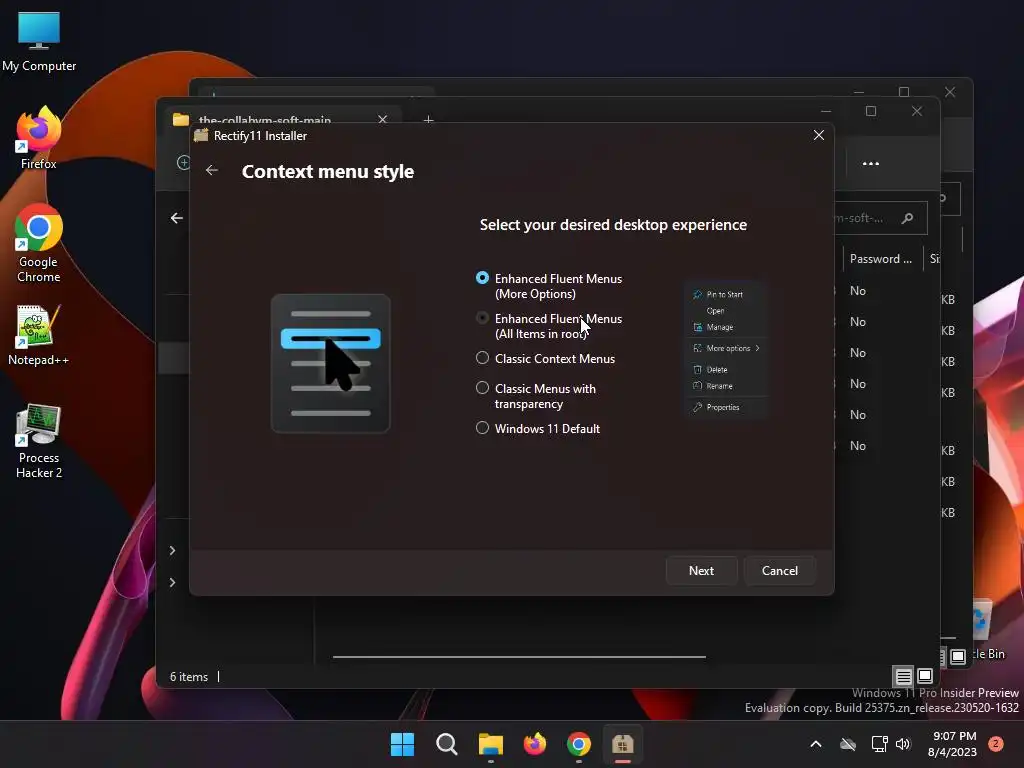This screenshot has height=768, width=1024.
Task: Switch Explorer to large icons view
Action: click(x=925, y=676)
